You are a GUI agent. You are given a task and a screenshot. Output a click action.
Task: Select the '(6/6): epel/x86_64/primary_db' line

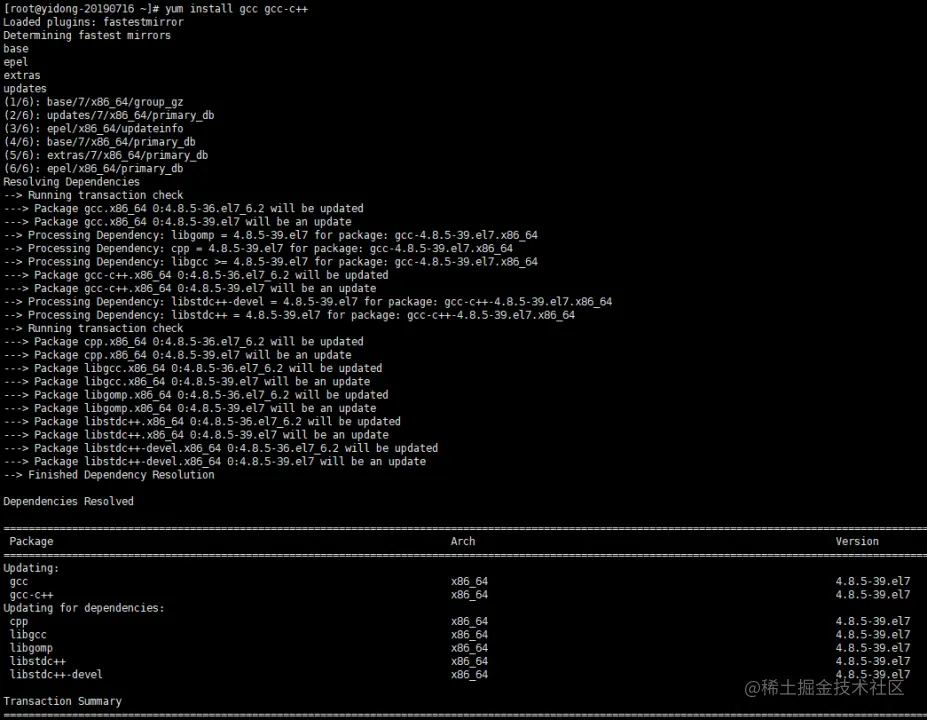pos(93,168)
